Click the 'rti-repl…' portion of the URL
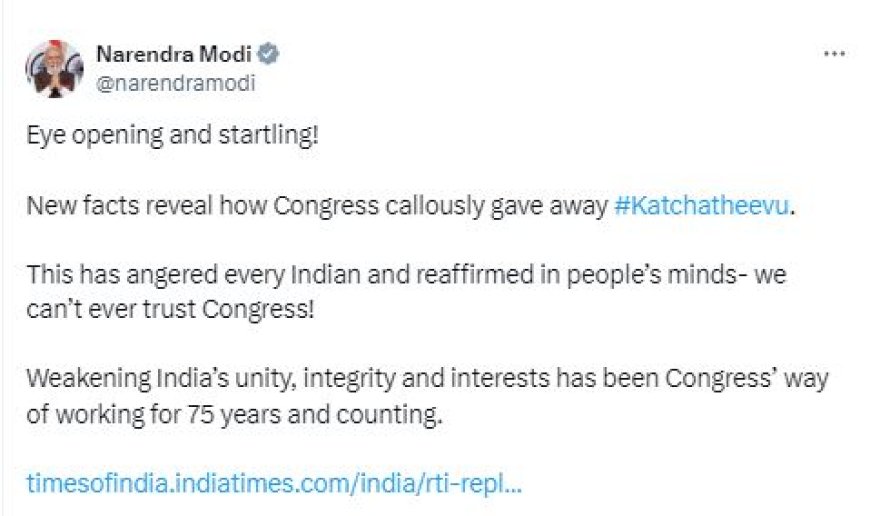Image resolution: width=870 pixels, height=516 pixels. click(x=472, y=483)
